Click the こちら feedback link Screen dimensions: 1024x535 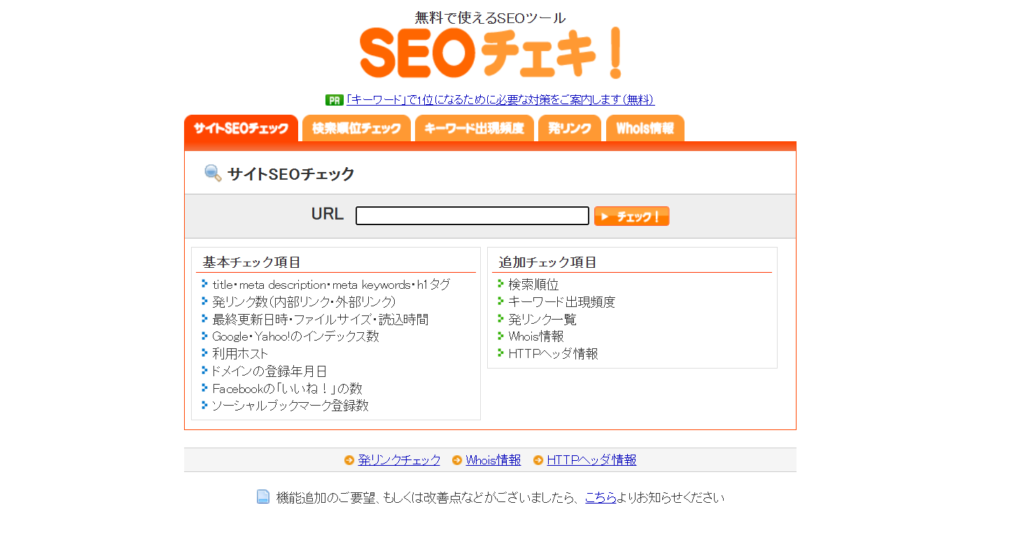[x=600, y=498]
